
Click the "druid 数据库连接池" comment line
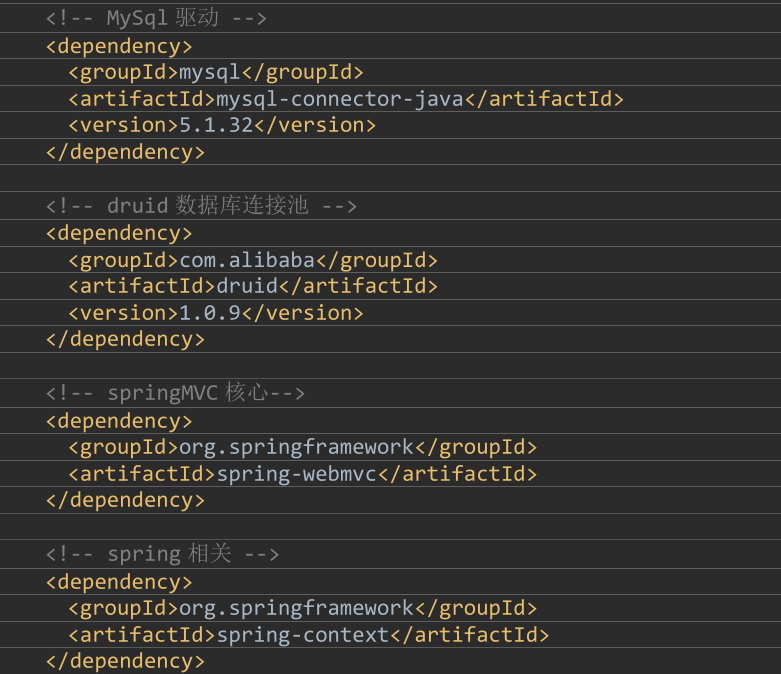coord(201,205)
